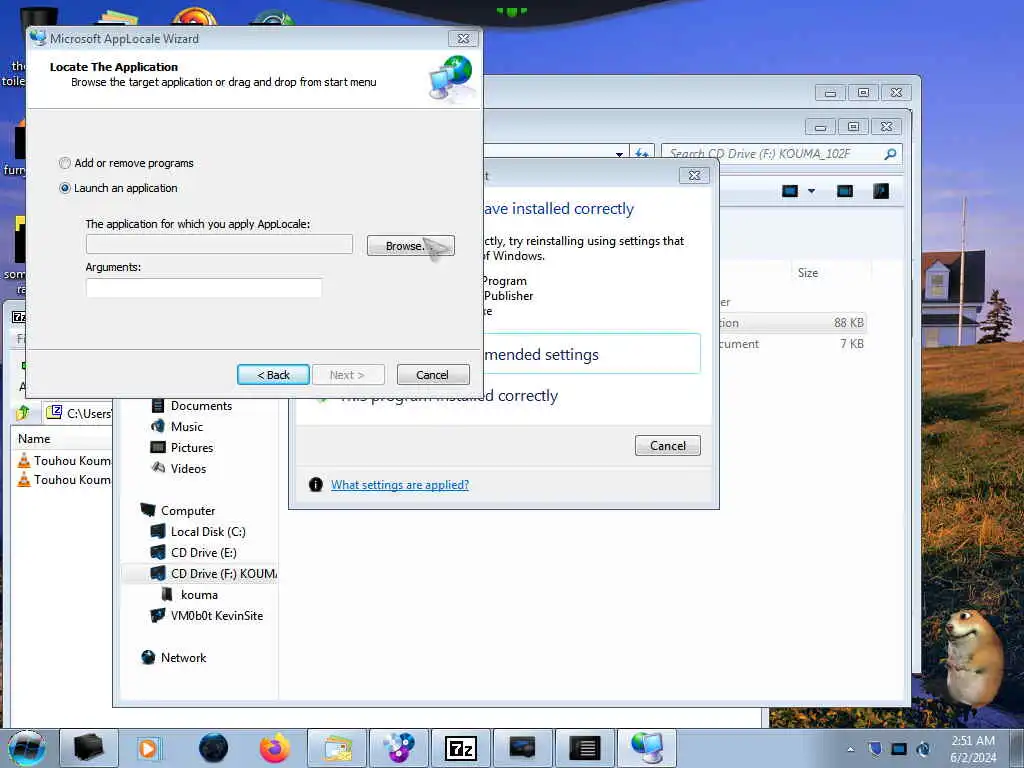
Task: Choose reinstall using recommended settings option
Action: [x=591, y=354]
